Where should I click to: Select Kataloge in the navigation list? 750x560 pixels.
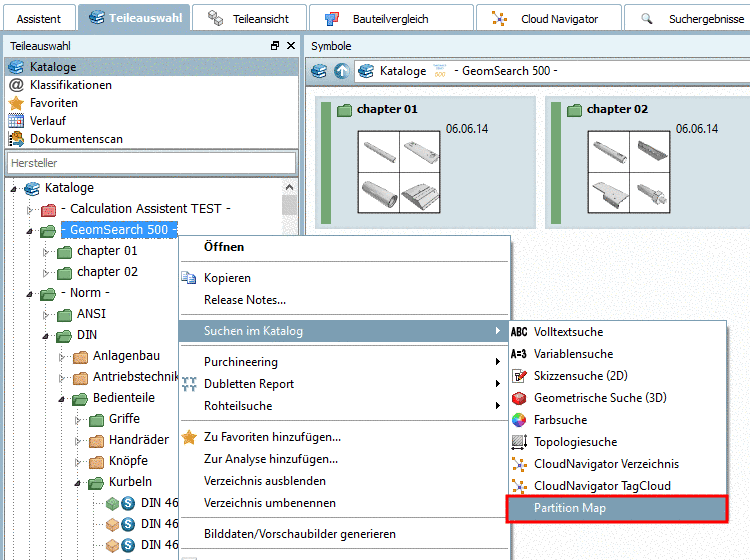point(151,67)
